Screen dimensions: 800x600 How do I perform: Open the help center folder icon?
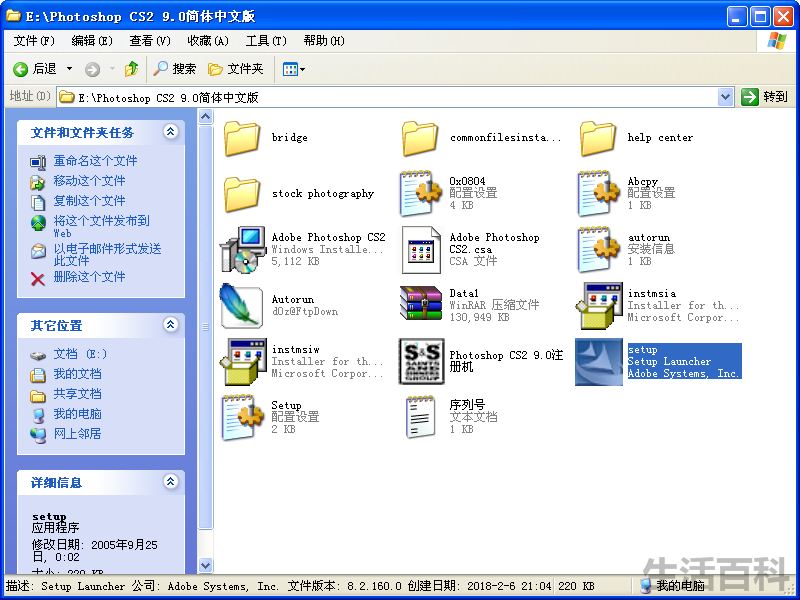click(598, 138)
